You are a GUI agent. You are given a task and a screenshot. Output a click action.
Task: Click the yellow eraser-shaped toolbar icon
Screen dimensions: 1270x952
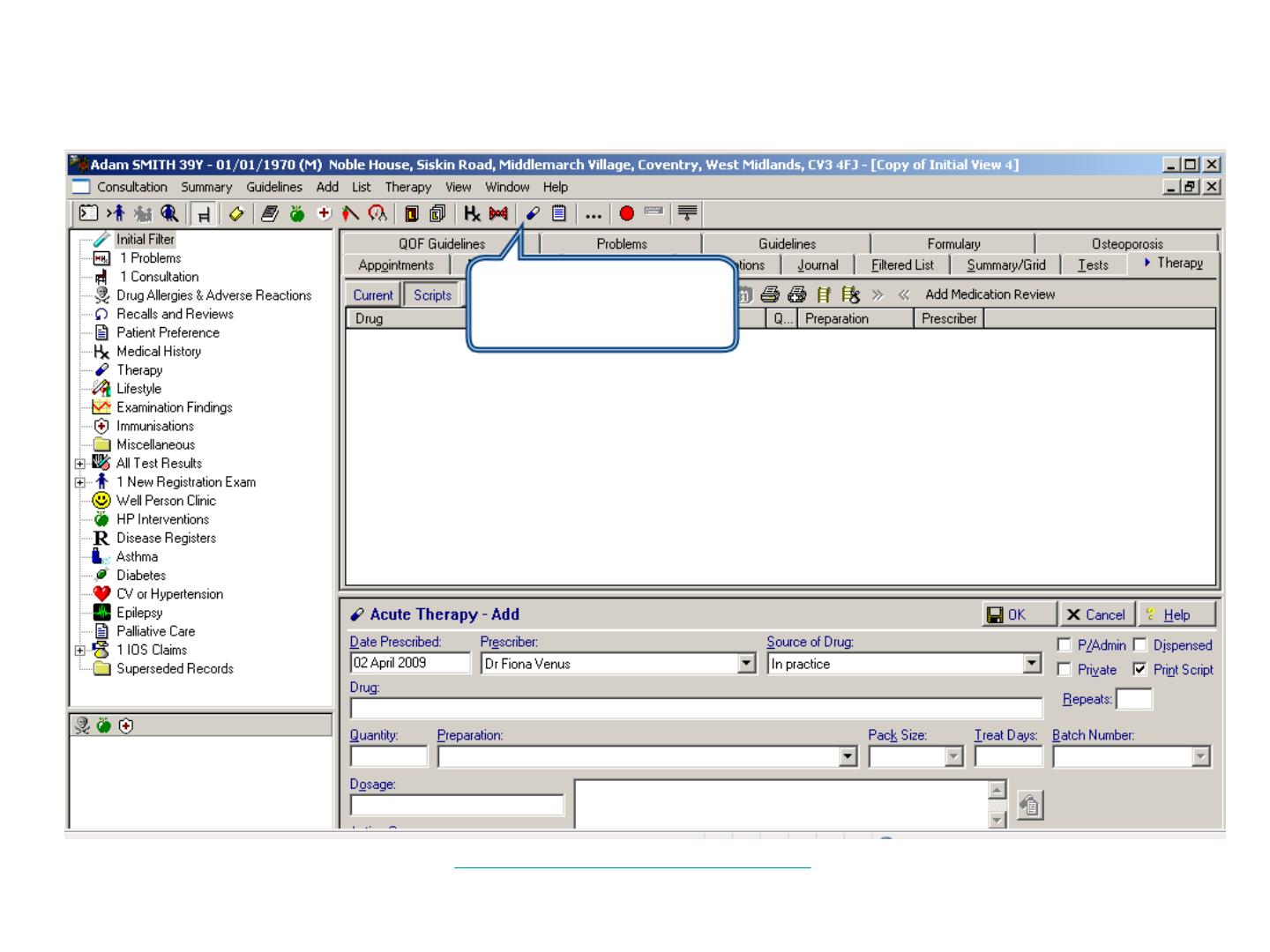click(x=236, y=213)
